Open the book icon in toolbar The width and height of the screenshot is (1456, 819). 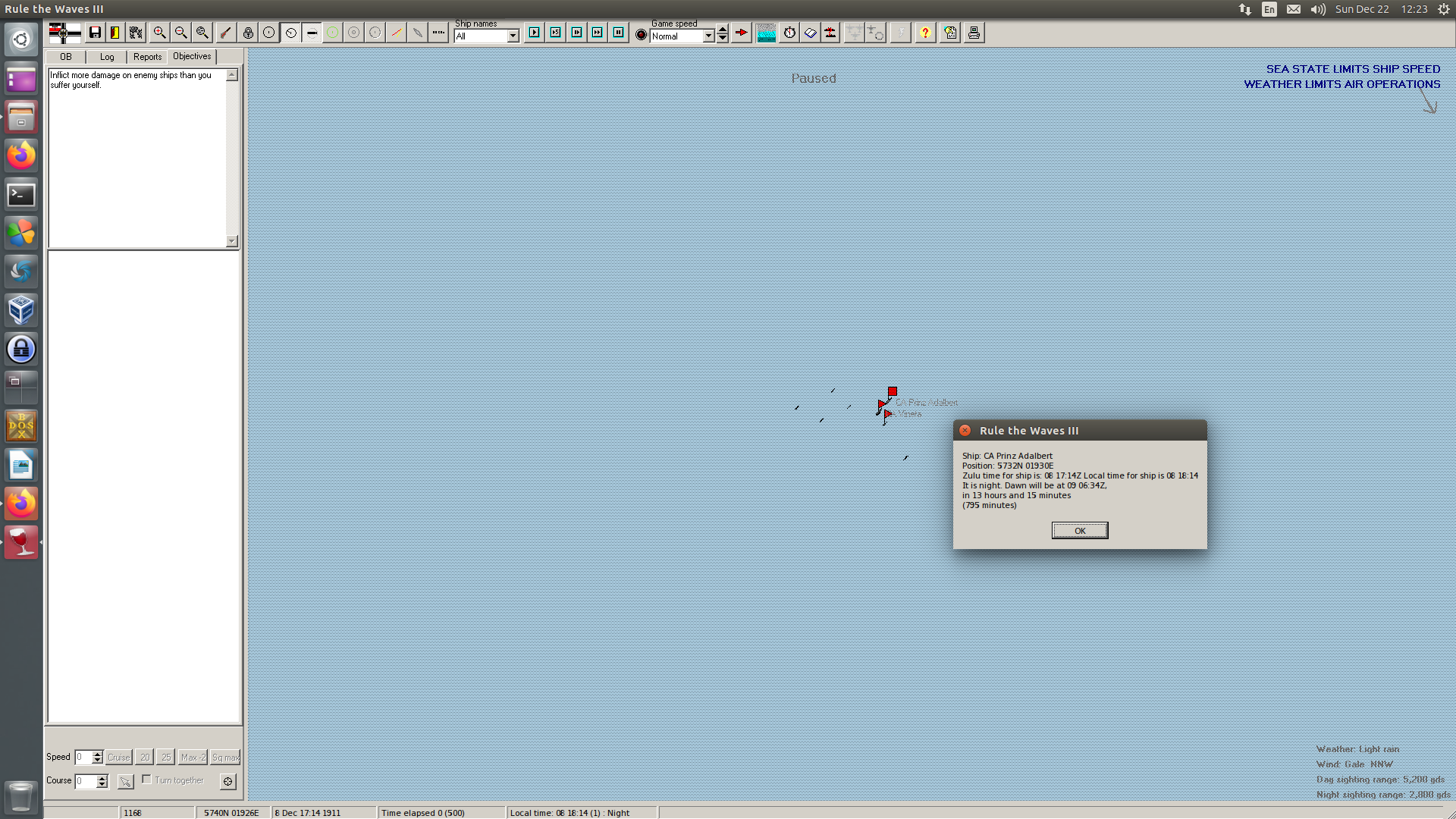coord(811,33)
